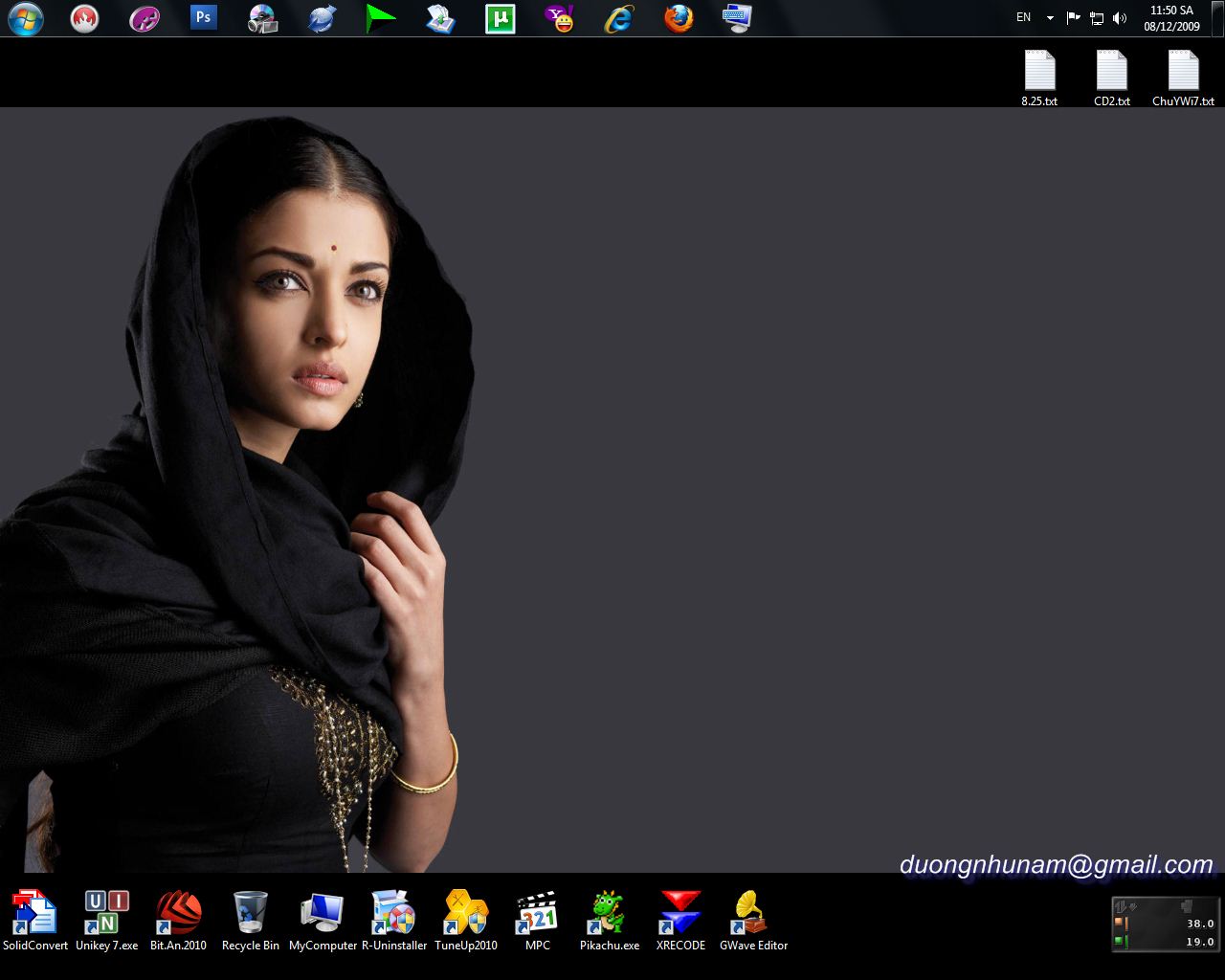Image resolution: width=1225 pixels, height=980 pixels.
Task: Click the blue globe with arrows icon
Action: [x=322, y=18]
